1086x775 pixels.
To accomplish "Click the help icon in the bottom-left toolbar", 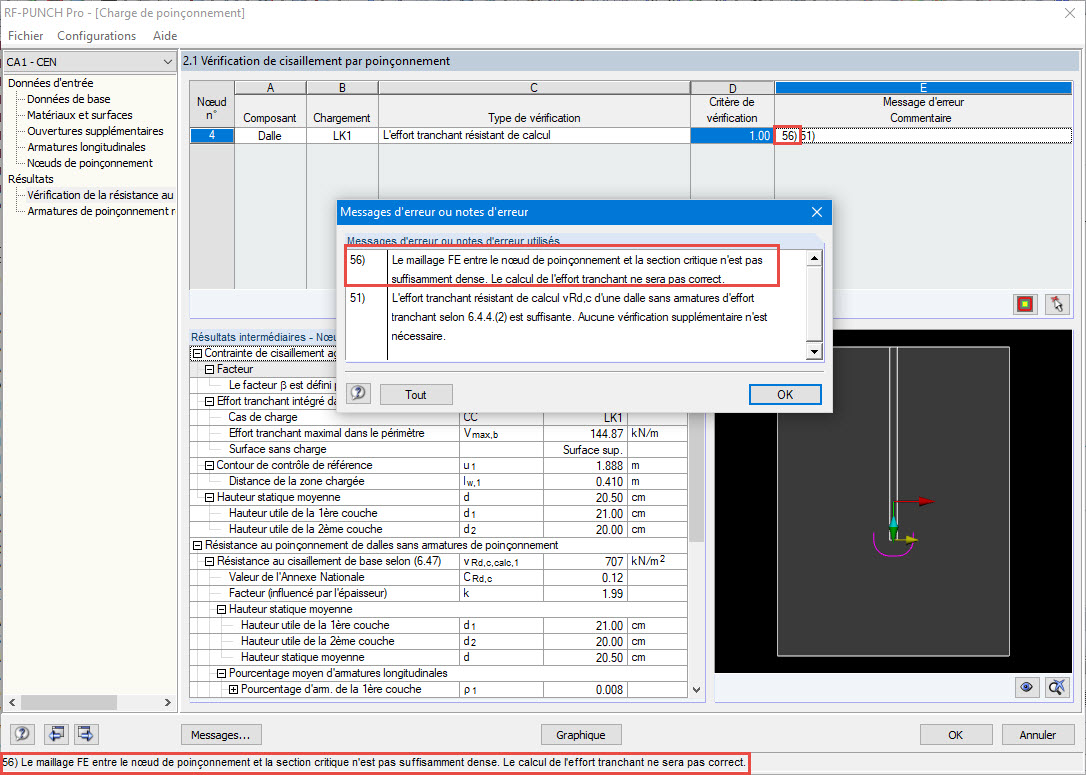I will [22, 733].
